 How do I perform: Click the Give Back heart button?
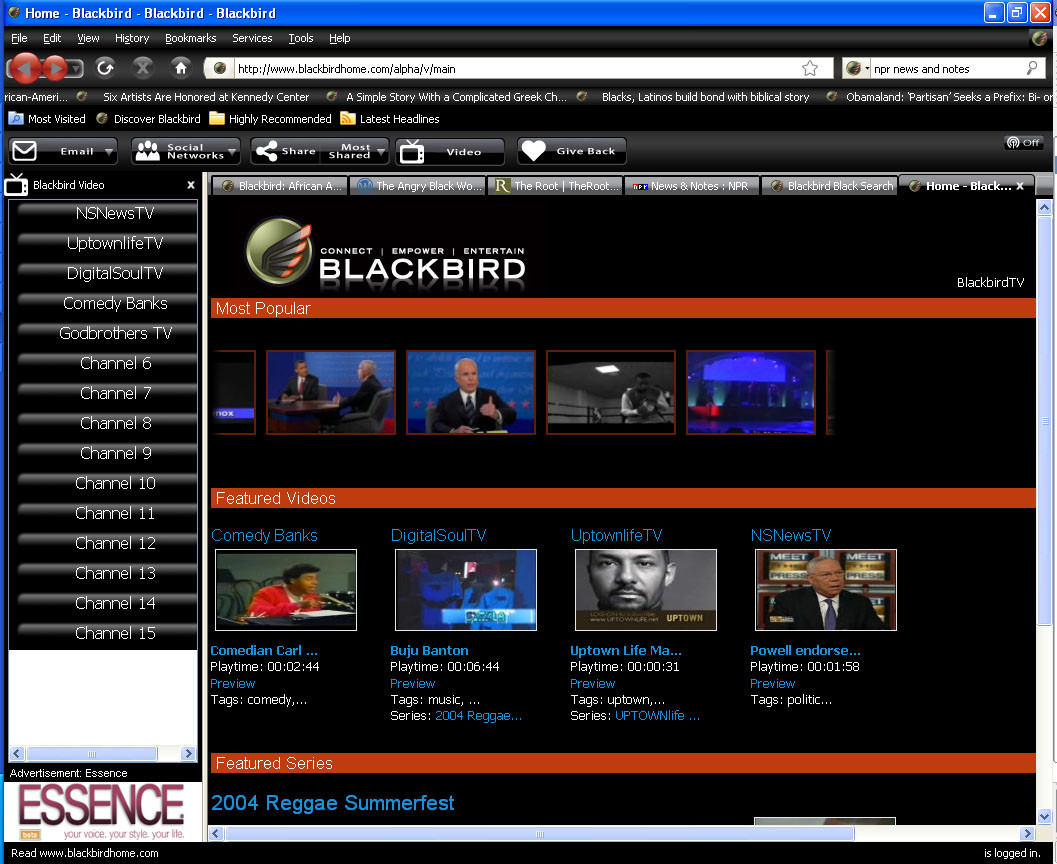click(x=572, y=151)
